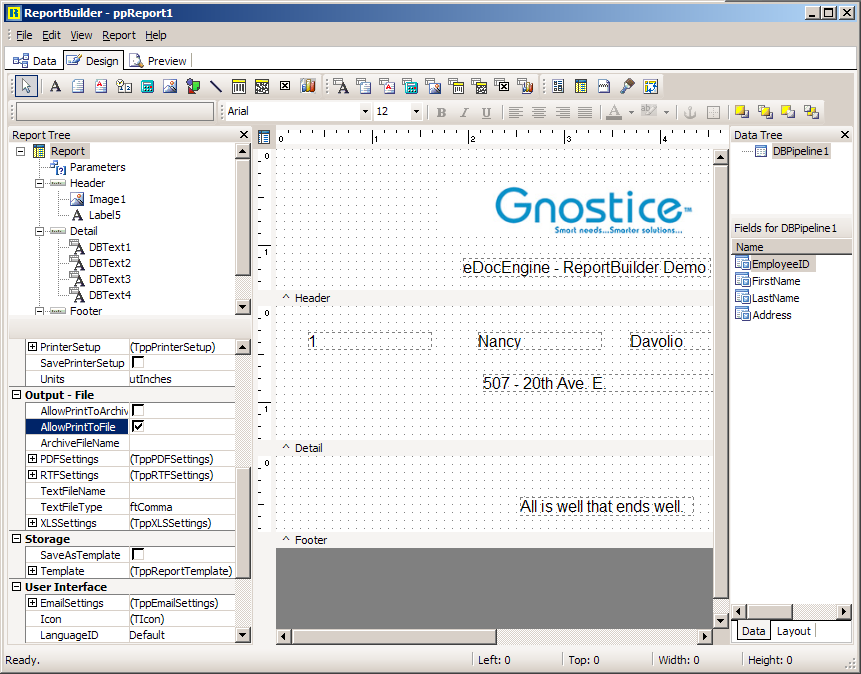Viewport: 861px width, 674px height.
Task: Pick the Memo component tool
Action: click(x=79, y=86)
